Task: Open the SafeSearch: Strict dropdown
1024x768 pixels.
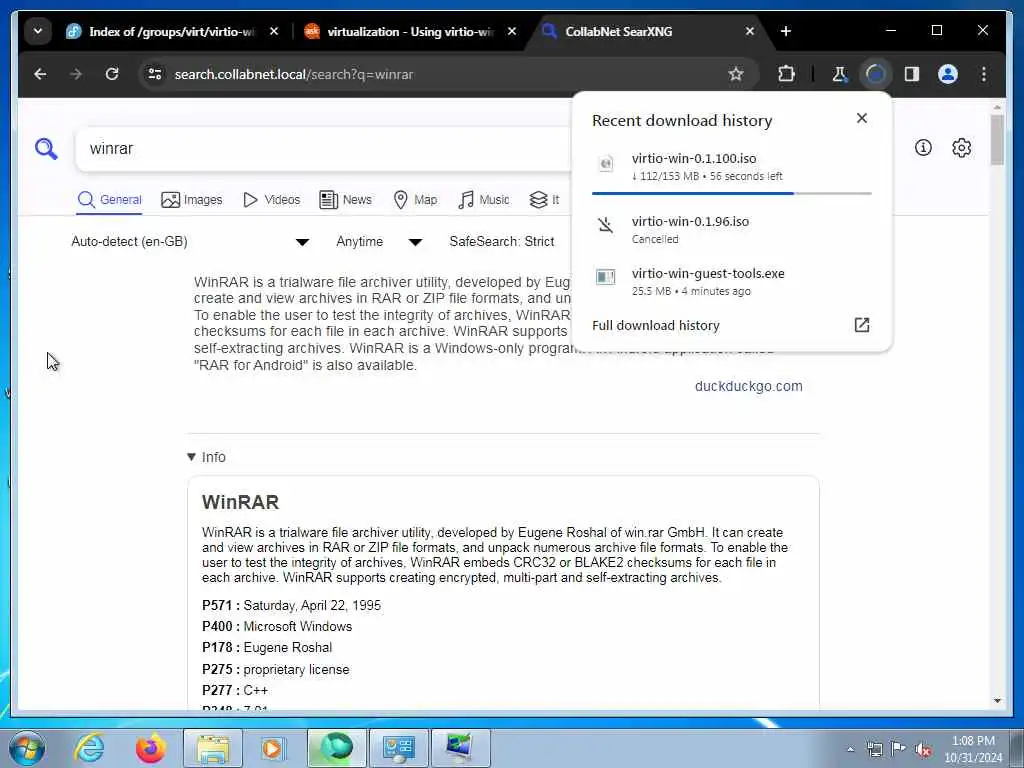Action: coord(502,242)
